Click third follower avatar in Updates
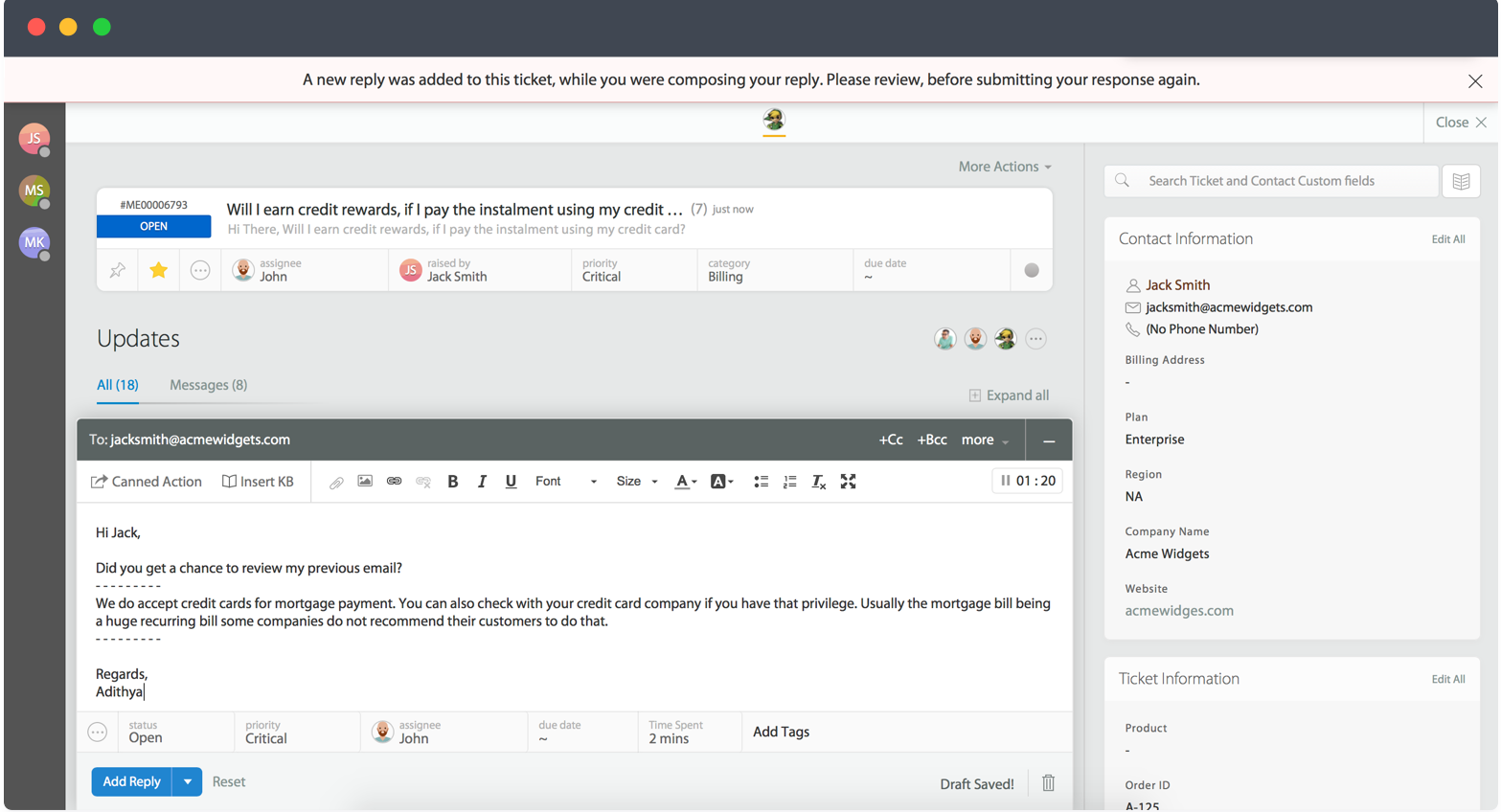Image resolution: width=1501 pixels, height=812 pixels. coord(1005,338)
